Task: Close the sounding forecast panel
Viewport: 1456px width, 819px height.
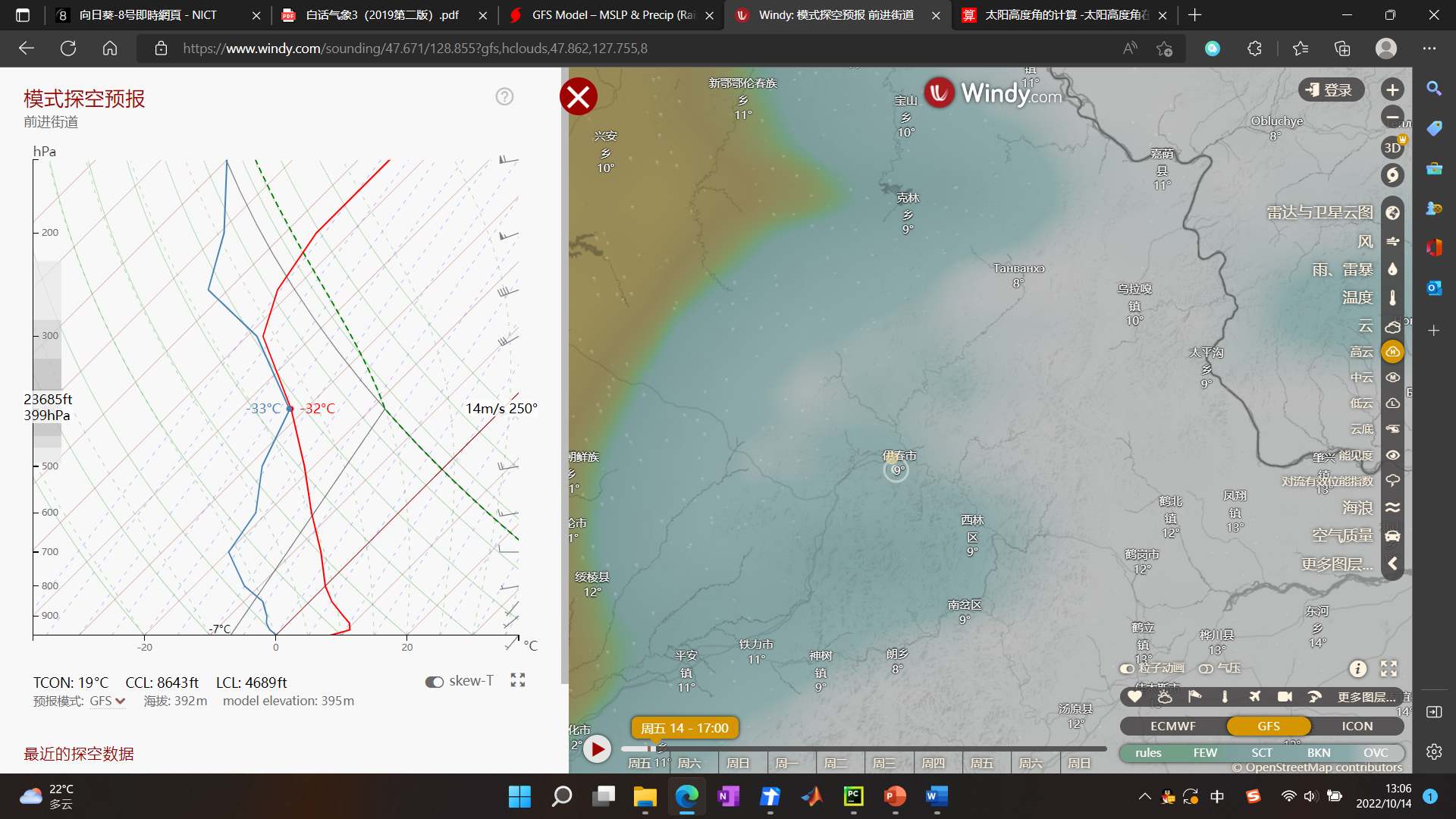Action: click(579, 97)
